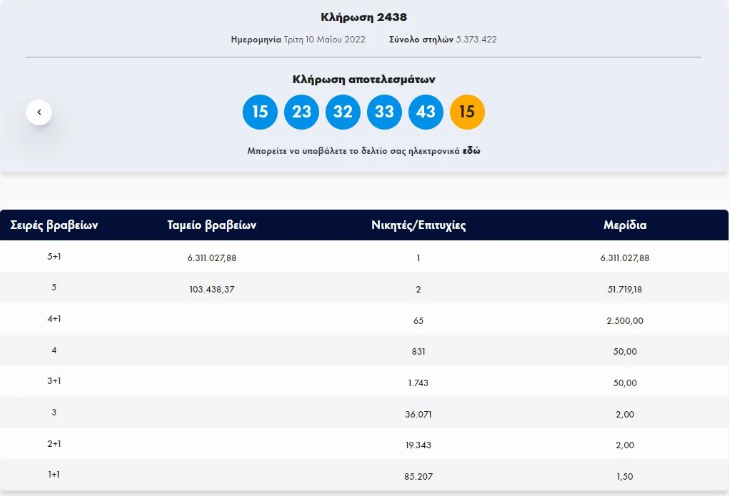
Task: Click prize fund '103.438,37'
Action: point(212,289)
